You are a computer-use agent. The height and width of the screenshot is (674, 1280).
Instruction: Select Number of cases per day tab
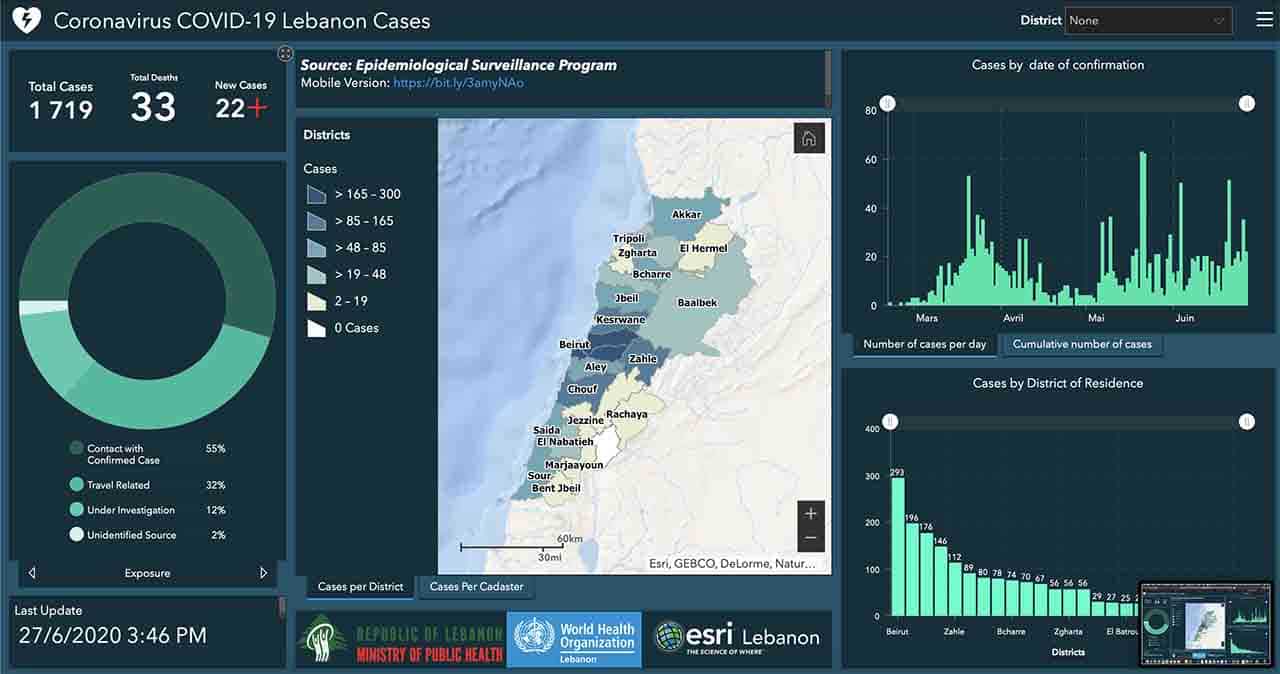tap(924, 344)
